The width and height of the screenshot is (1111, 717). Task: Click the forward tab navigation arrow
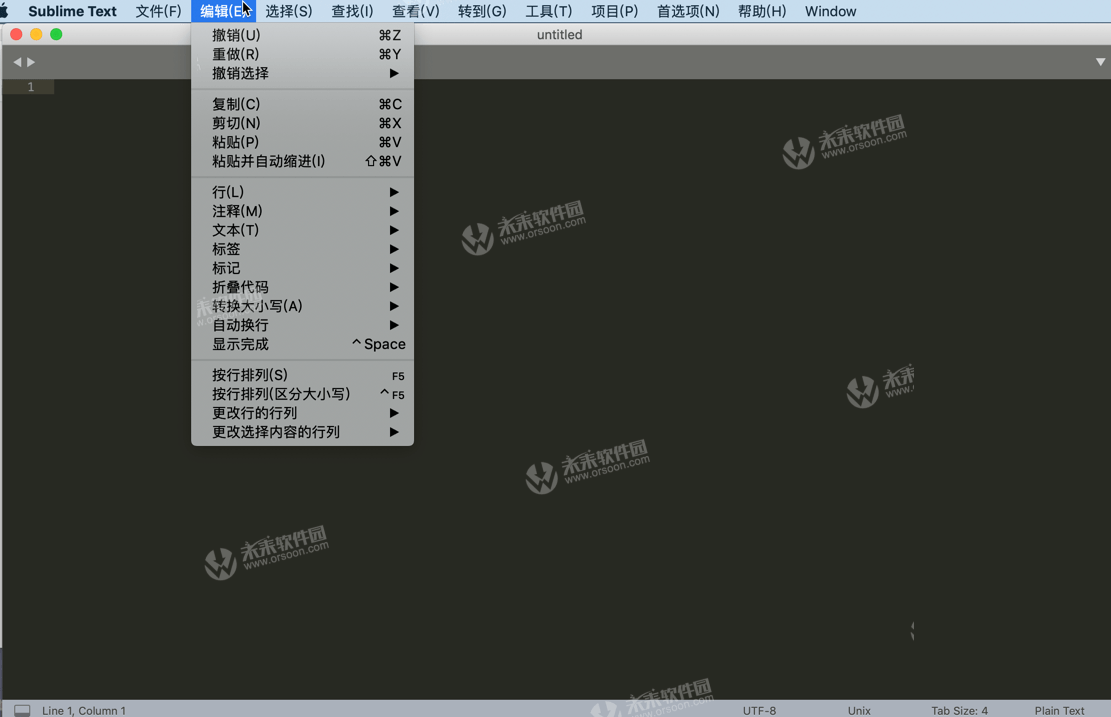coord(30,62)
